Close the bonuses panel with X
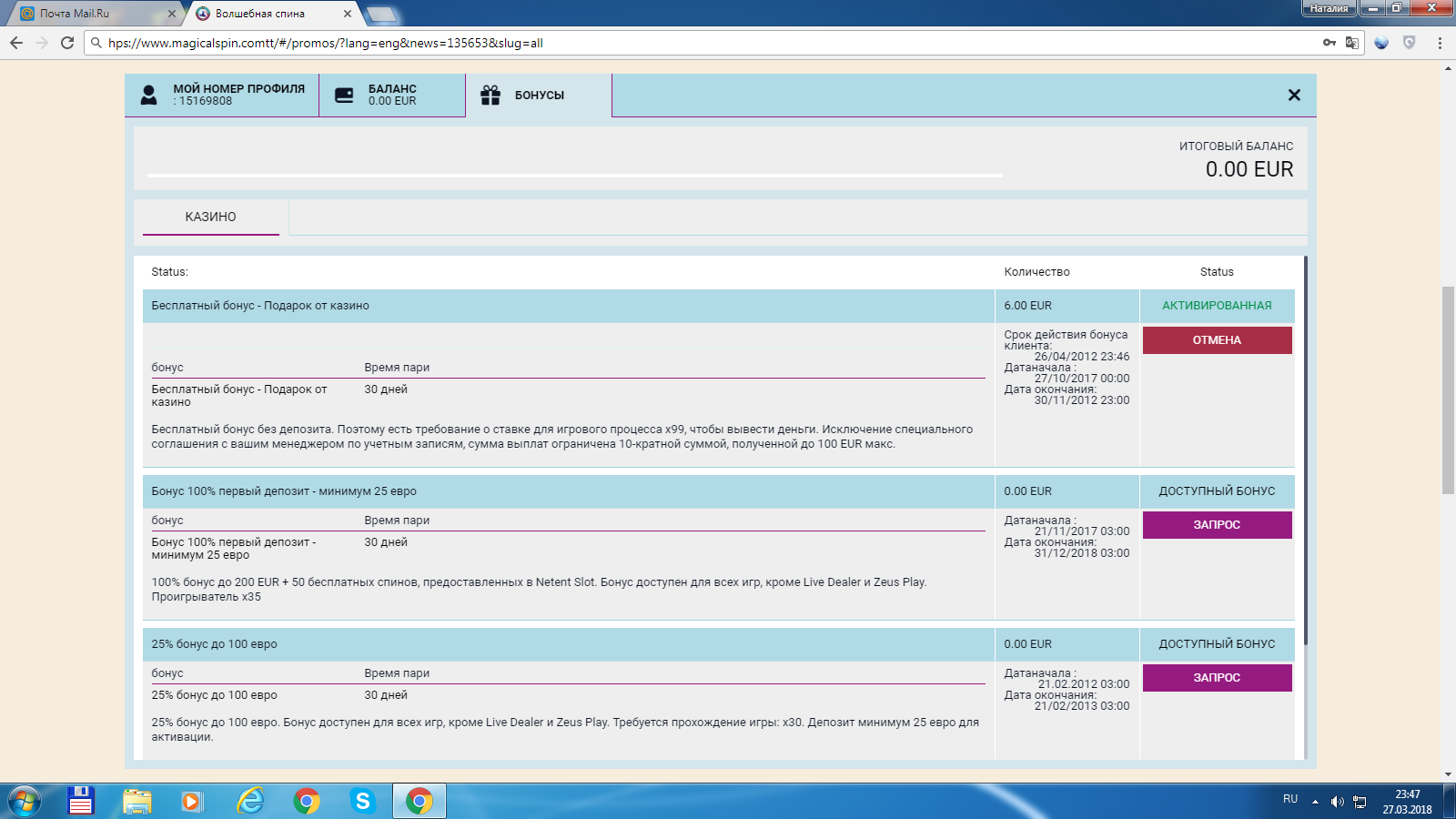 point(1294,96)
